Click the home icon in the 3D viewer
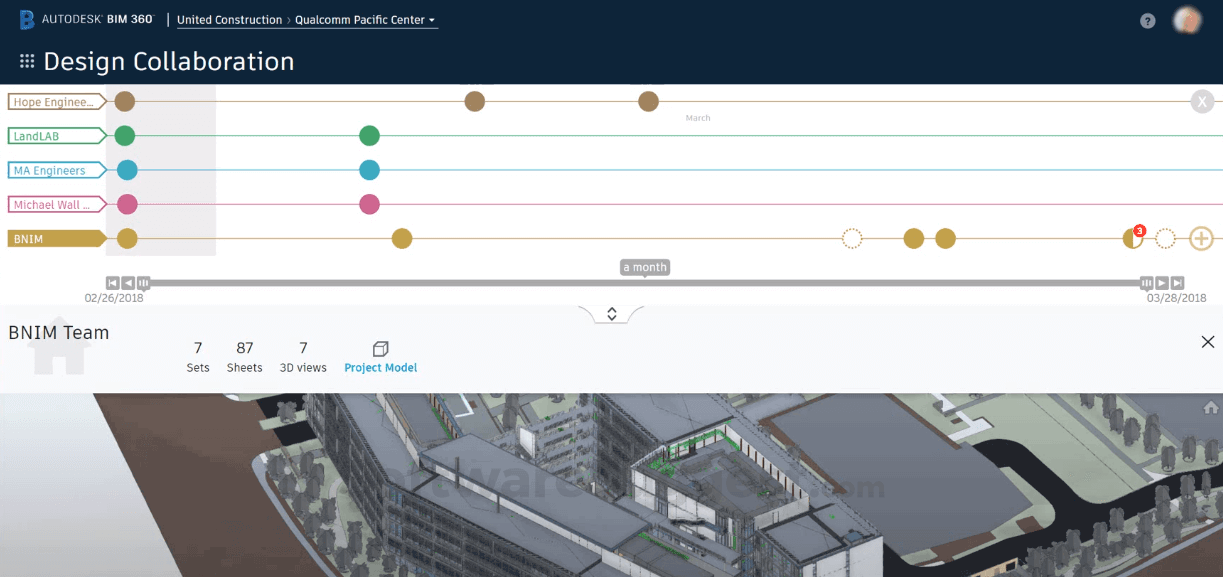Screen dimensions: 1223x577 [x=1208, y=407]
